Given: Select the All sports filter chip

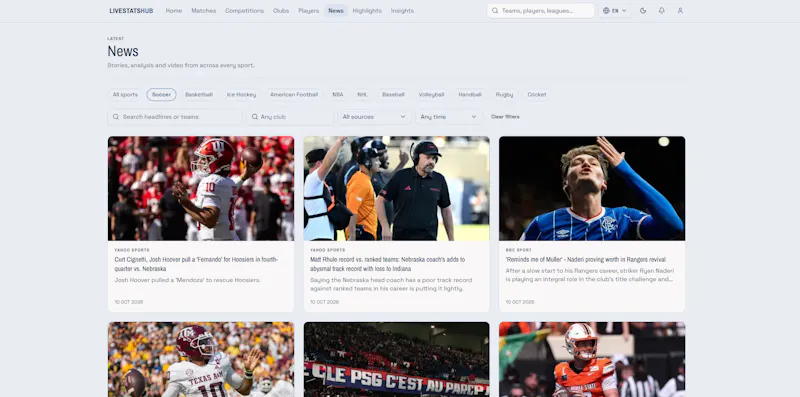Looking at the screenshot, I should click(x=125, y=95).
